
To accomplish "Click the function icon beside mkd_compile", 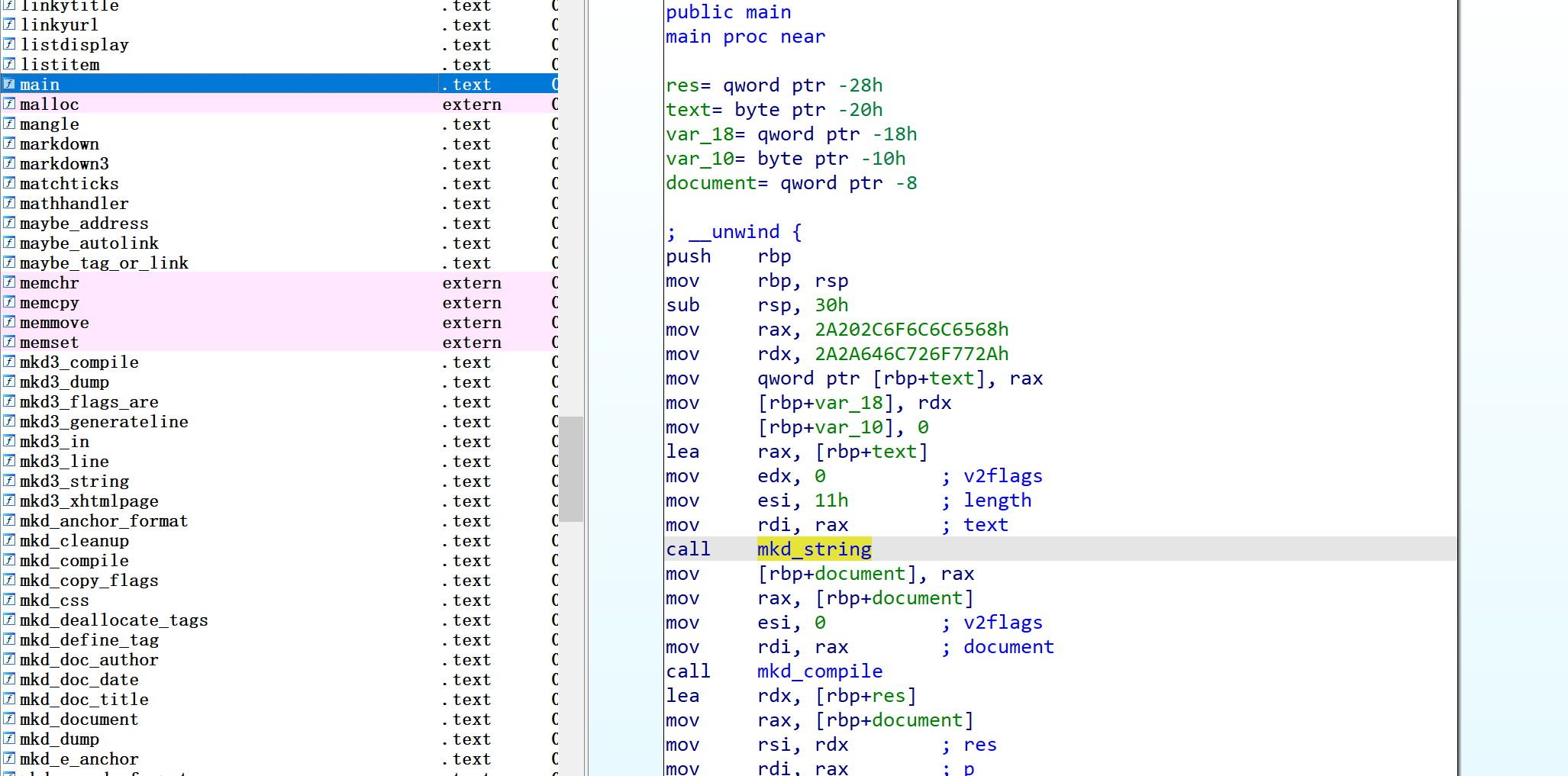I will point(9,560).
